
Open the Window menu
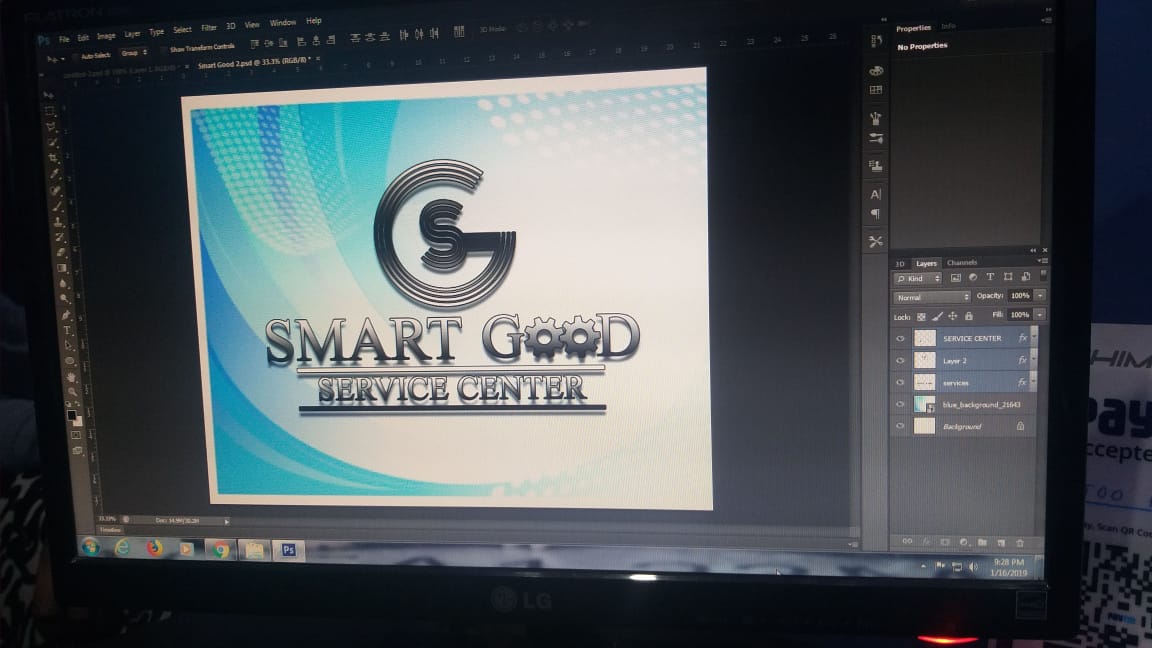click(x=282, y=23)
